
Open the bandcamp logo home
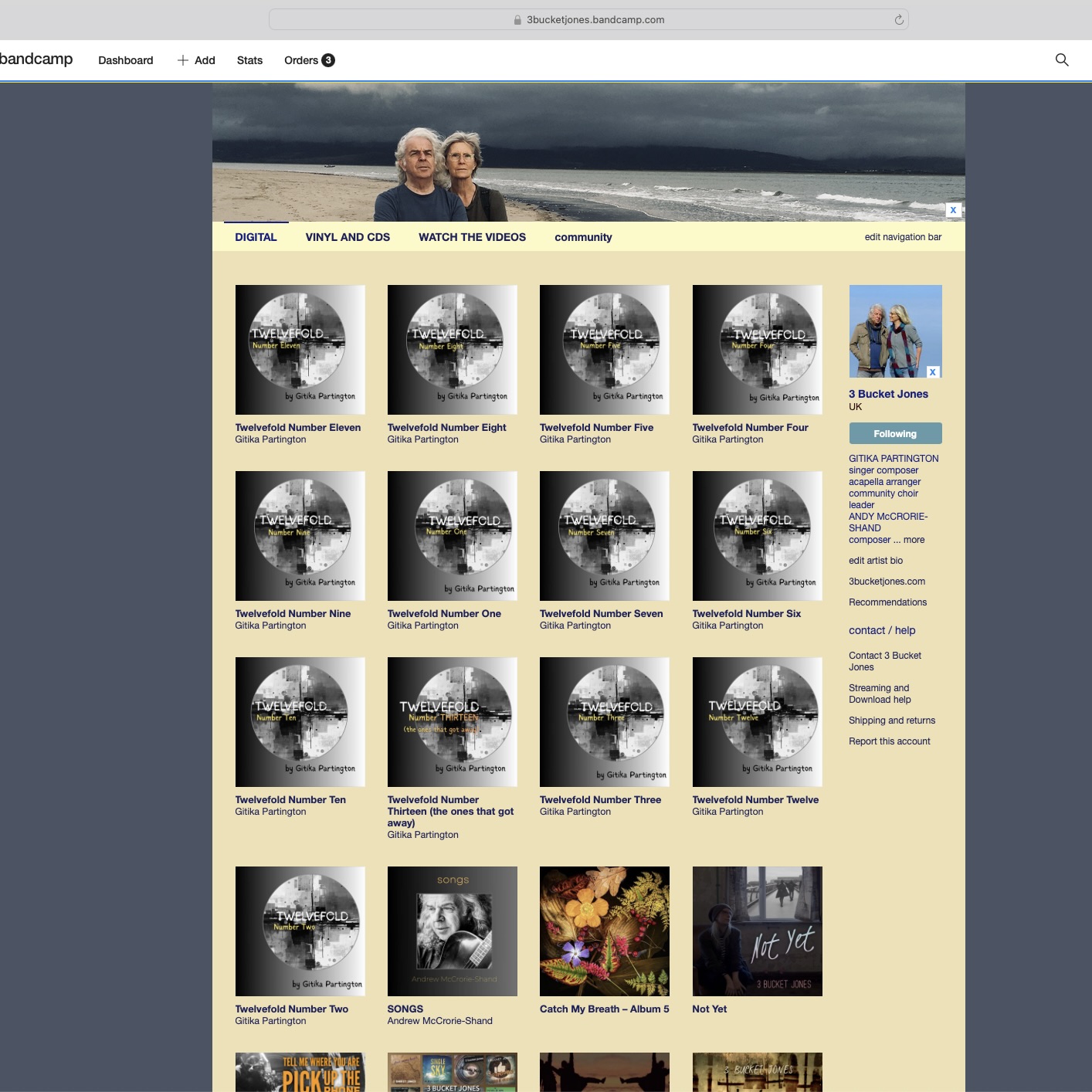tap(36, 59)
